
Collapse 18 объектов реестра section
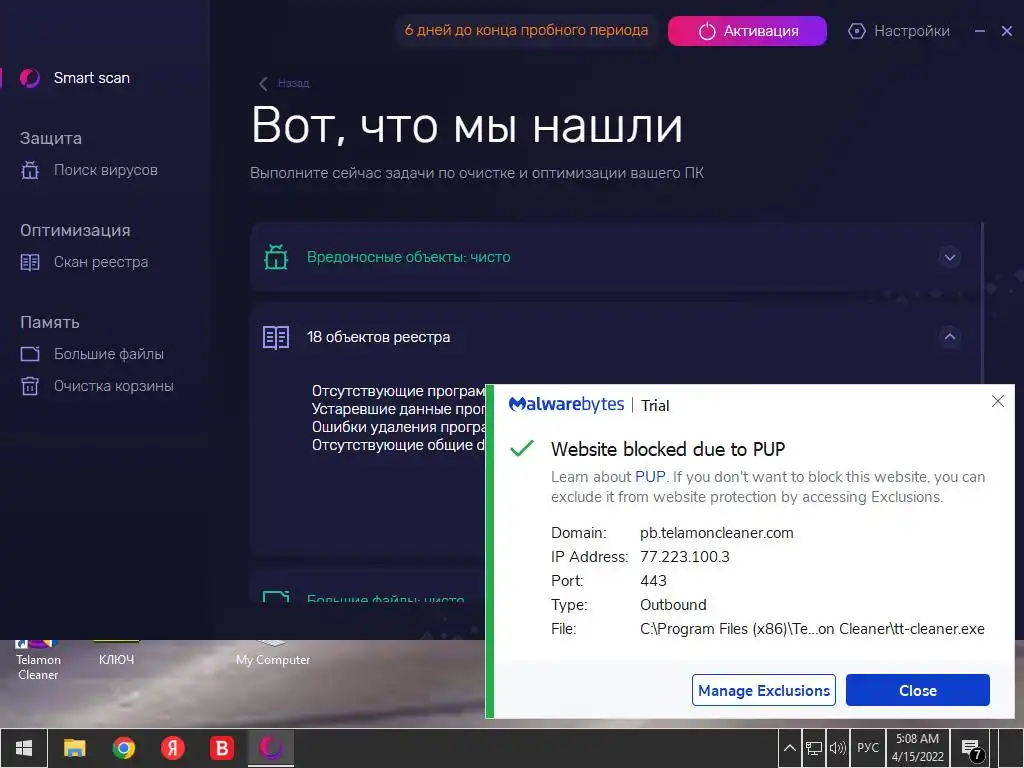pyautogui.click(x=950, y=337)
